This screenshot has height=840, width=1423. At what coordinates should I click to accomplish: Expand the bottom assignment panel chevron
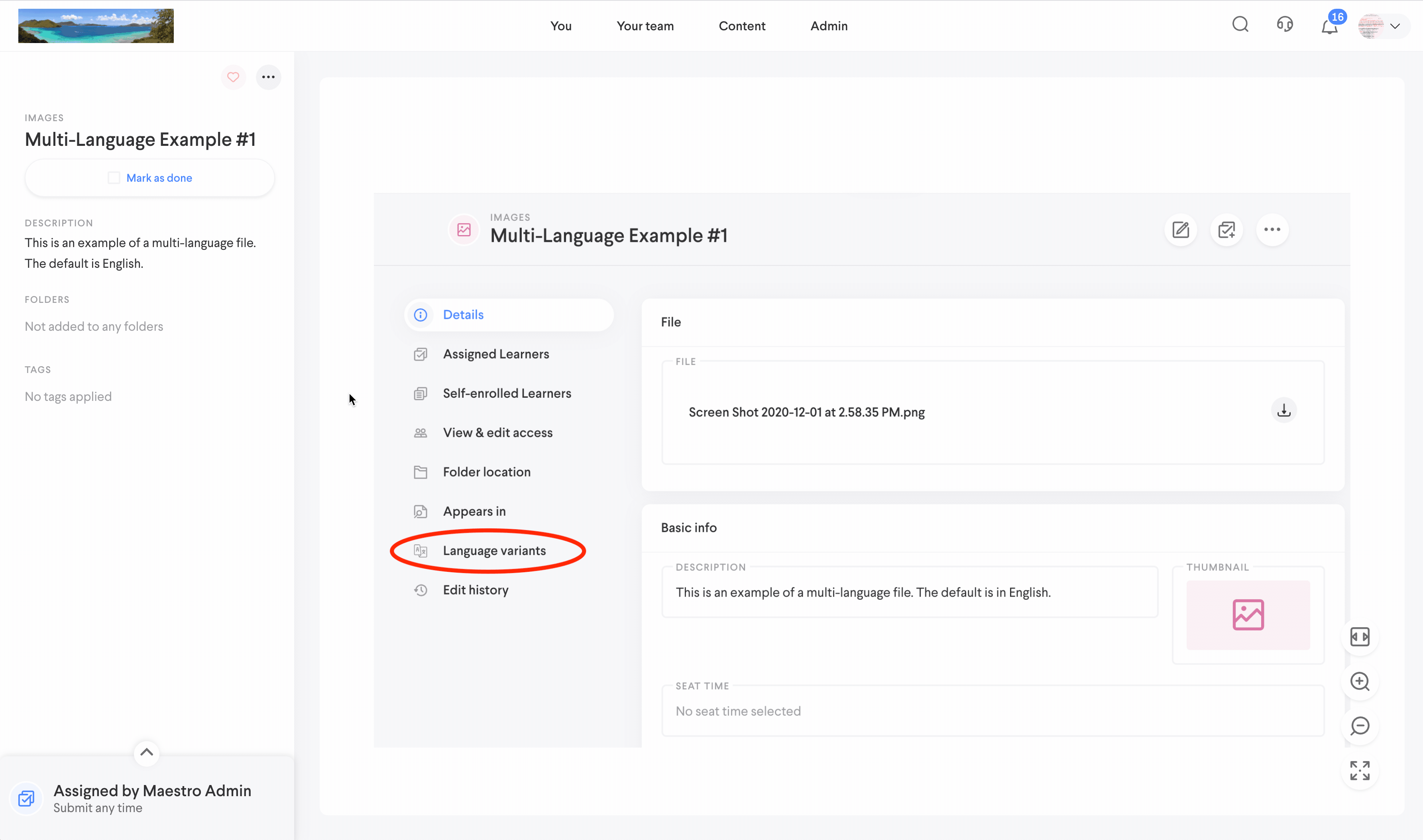(x=147, y=752)
